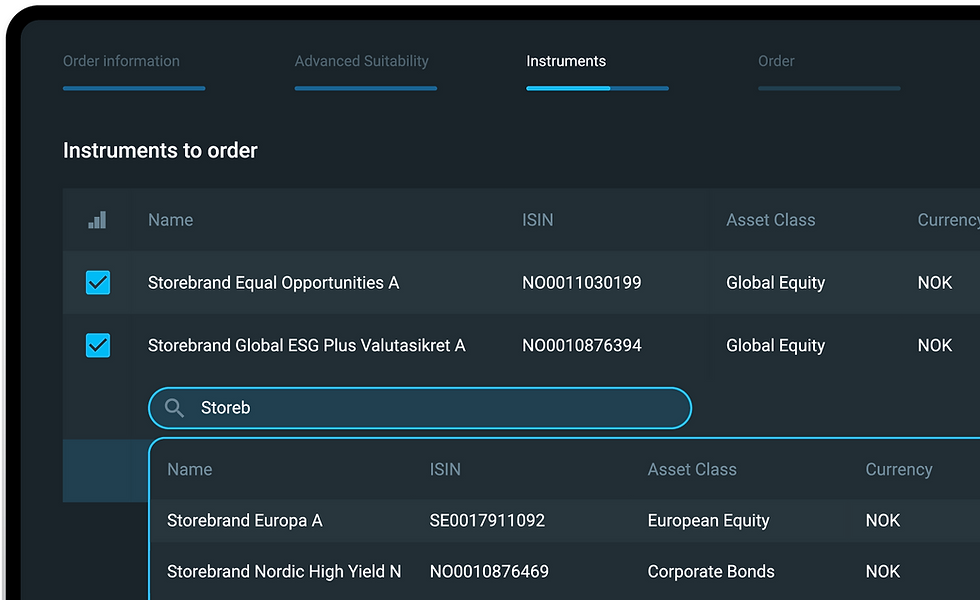Click ISIN NO0010876394
This screenshot has width=980, height=600.
tap(582, 345)
